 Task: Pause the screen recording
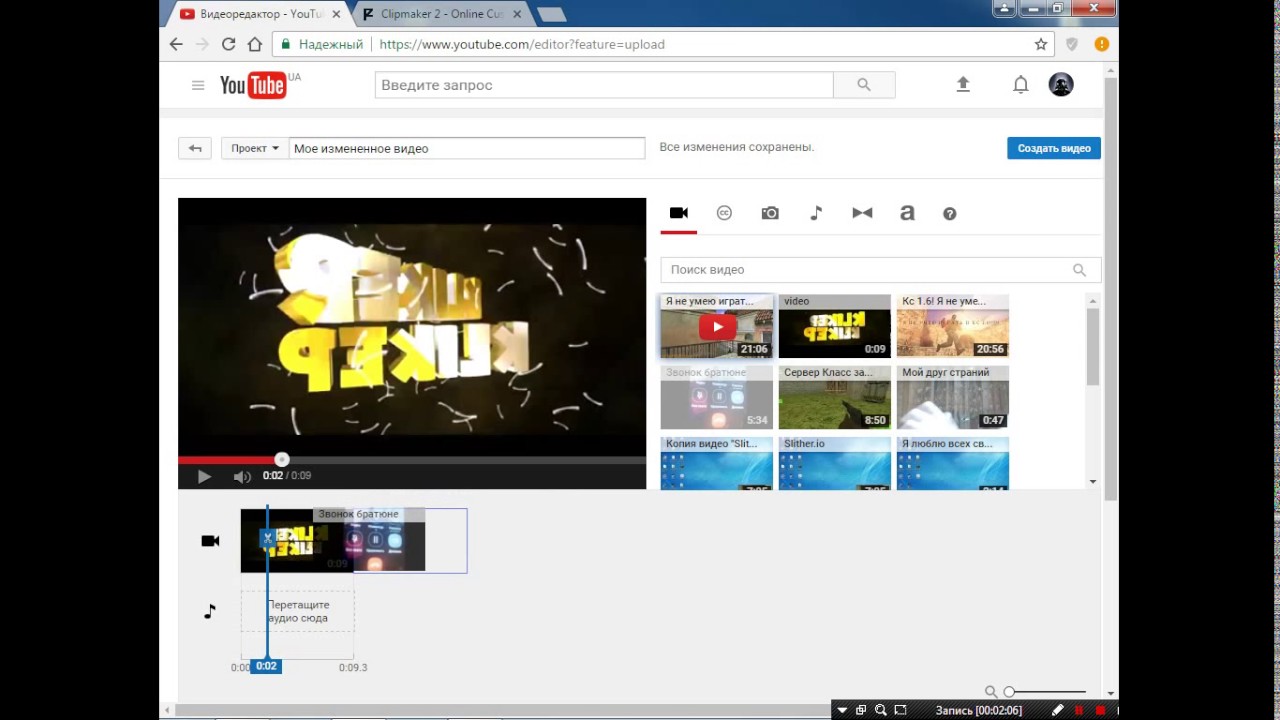(x=1079, y=710)
